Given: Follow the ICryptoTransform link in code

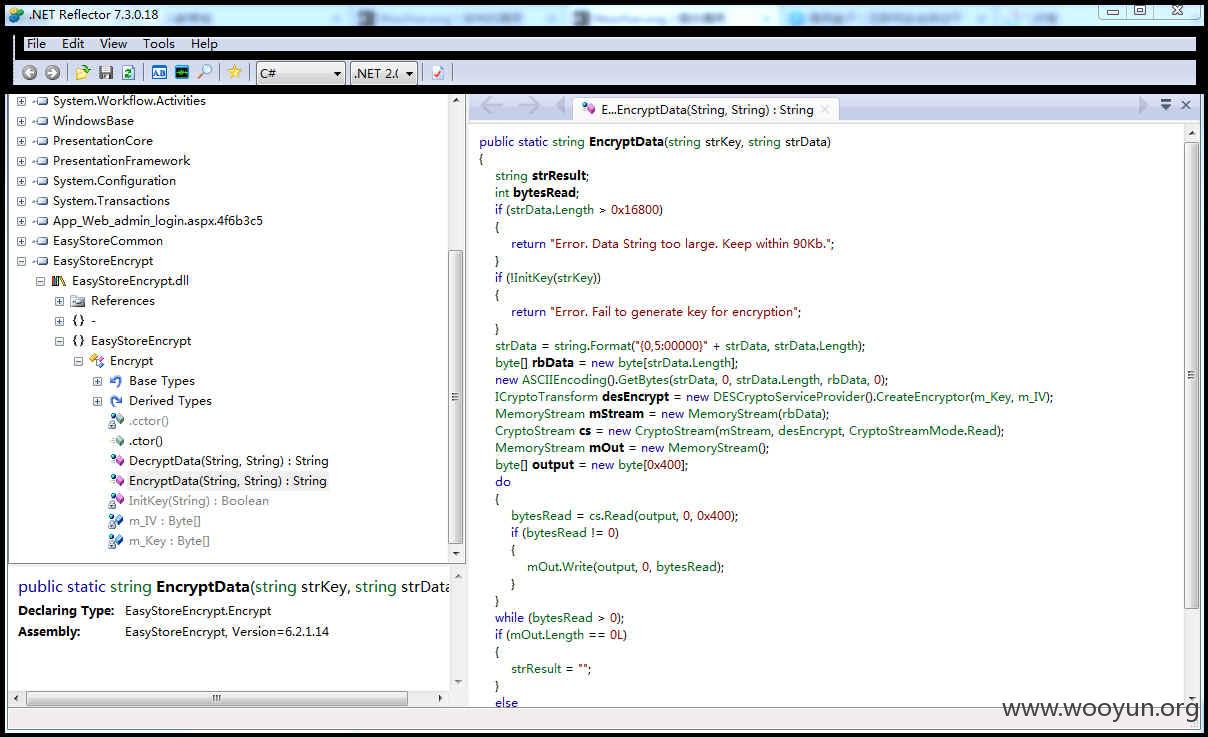Looking at the screenshot, I should click(546, 397).
